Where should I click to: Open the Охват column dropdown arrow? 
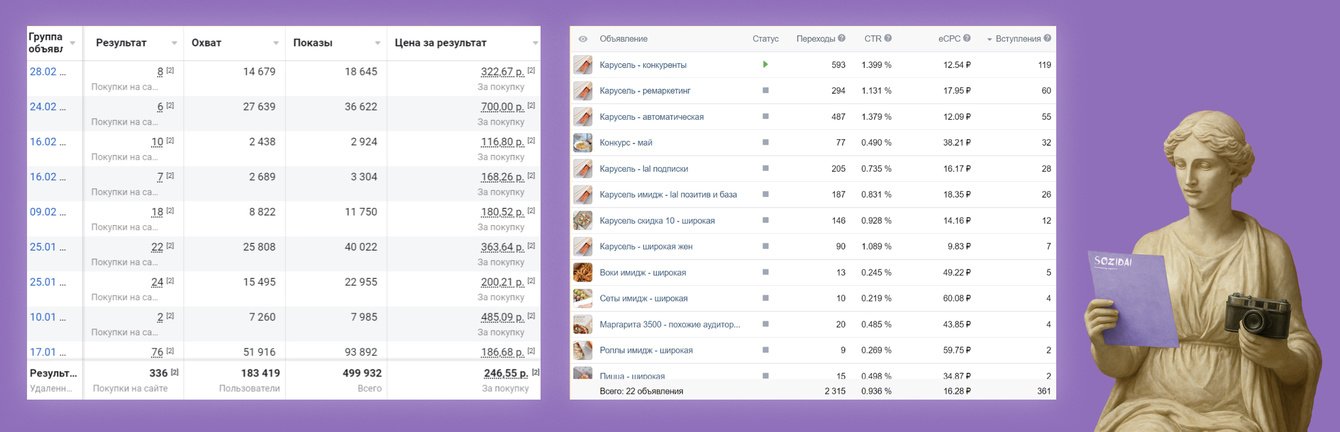(x=276, y=44)
